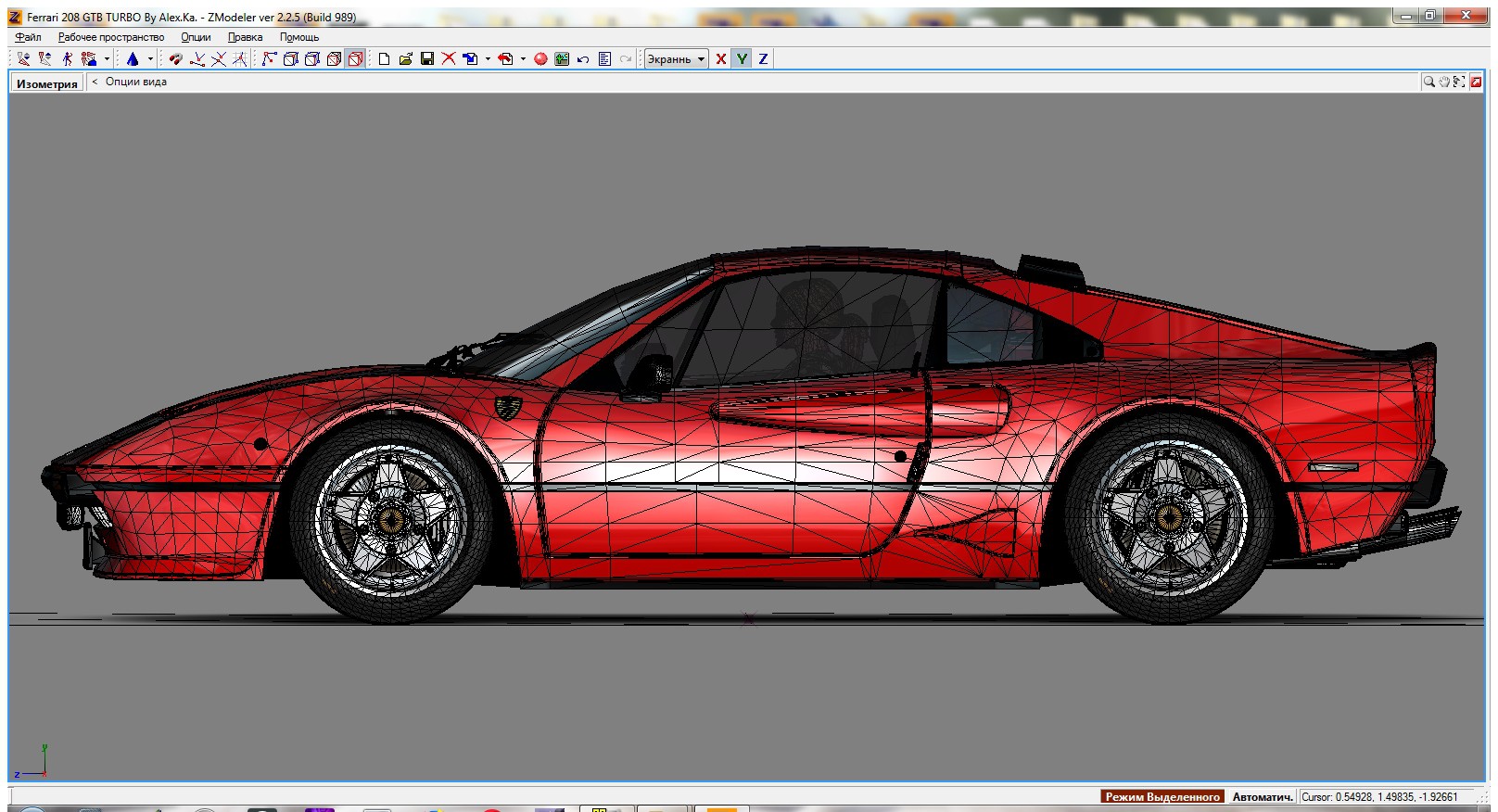Click the walking figure toolbar icon
The width and height of the screenshot is (1498, 812).
click(x=68, y=59)
